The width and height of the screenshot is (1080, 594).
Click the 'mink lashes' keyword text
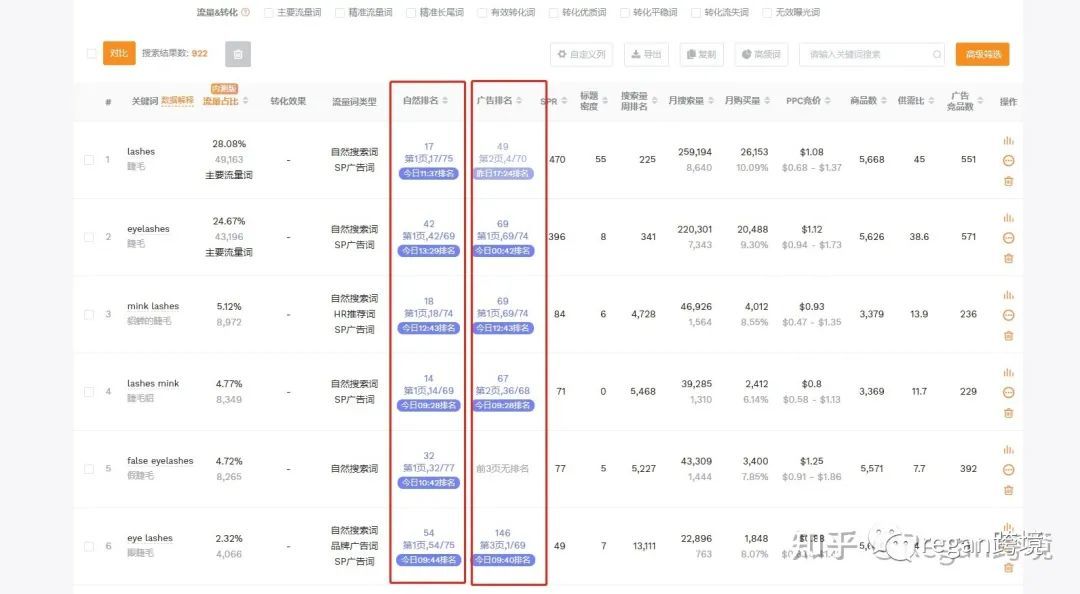point(153,306)
